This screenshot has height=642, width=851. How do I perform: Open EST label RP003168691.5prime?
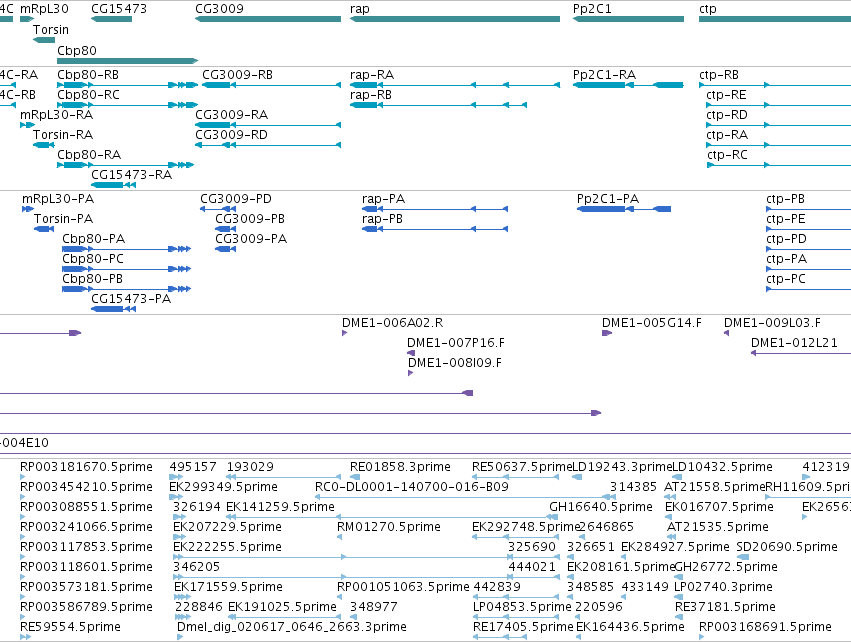point(765,627)
